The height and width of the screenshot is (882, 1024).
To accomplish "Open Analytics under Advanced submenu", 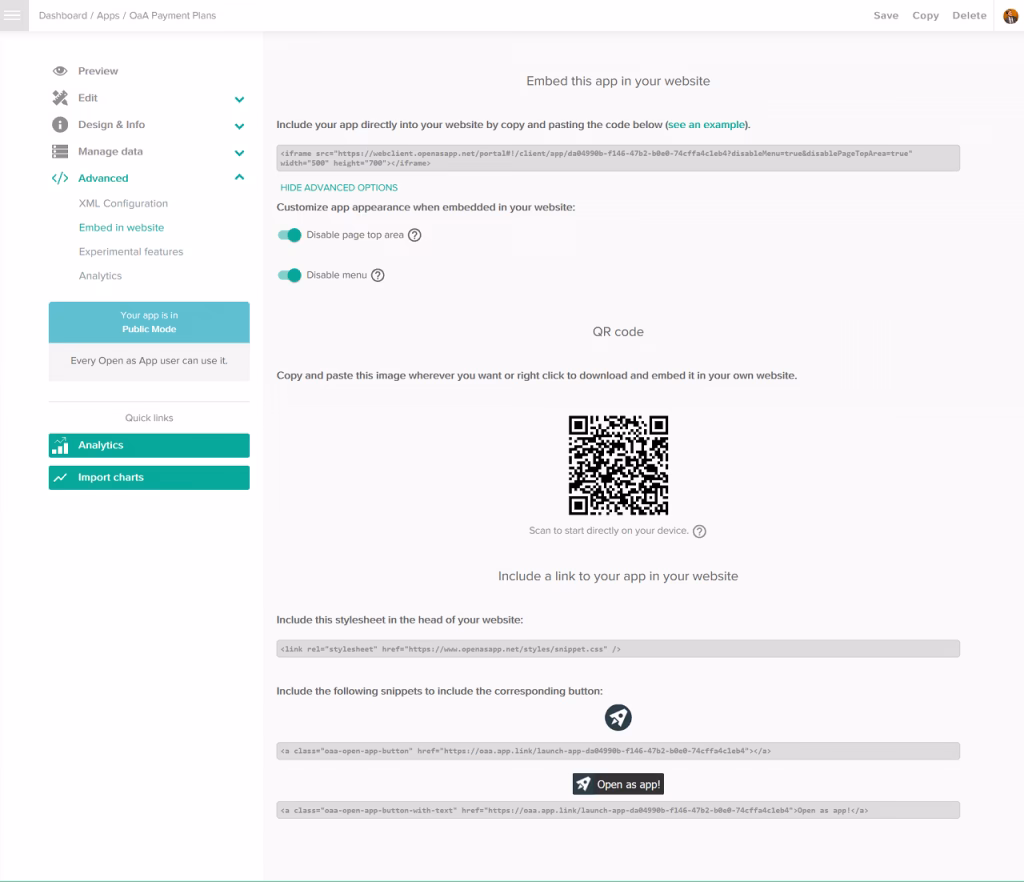I will (x=101, y=276).
